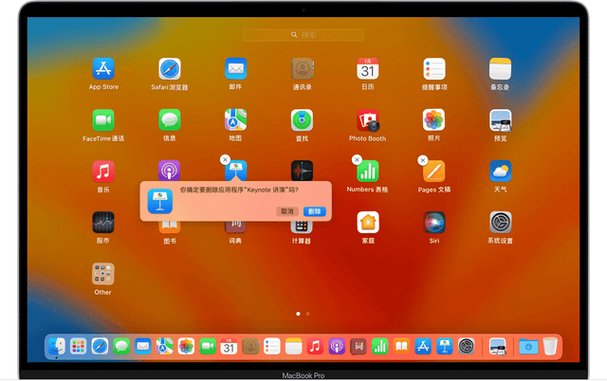Image resolution: width=607 pixels, height=381 pixels.
Task: Open Podcasts from the Dock
Action: [x=337, y=346]
